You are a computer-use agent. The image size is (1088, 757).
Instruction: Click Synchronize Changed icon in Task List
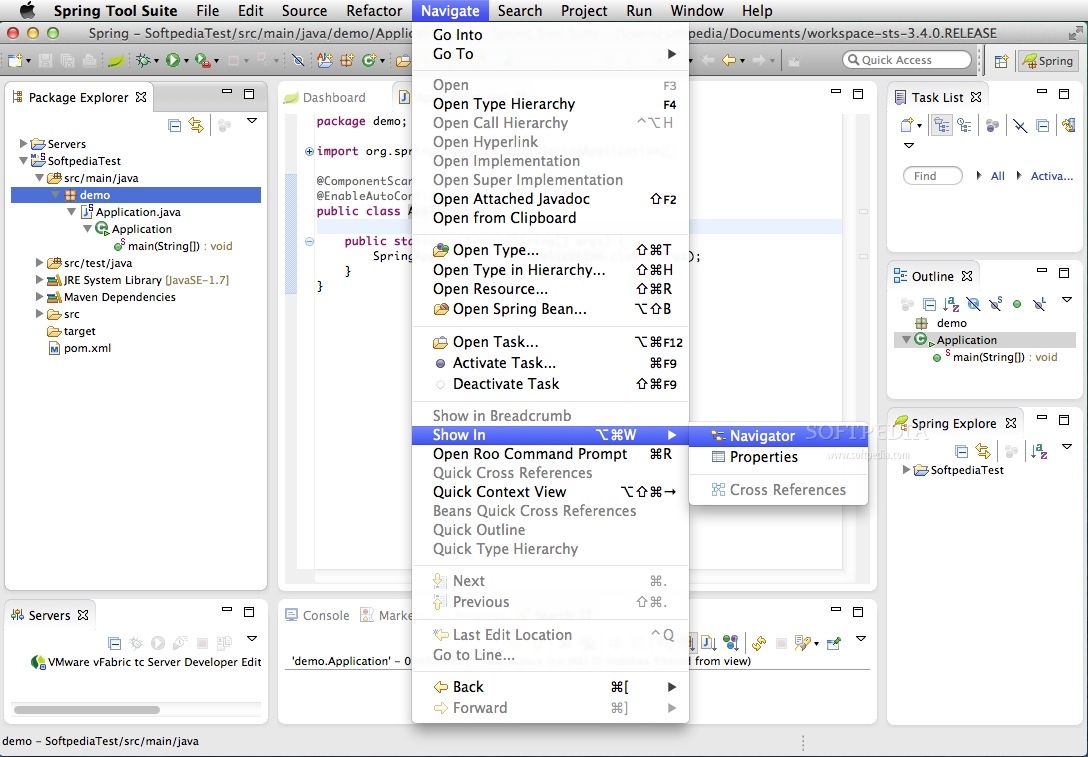tap(1069, 126)
